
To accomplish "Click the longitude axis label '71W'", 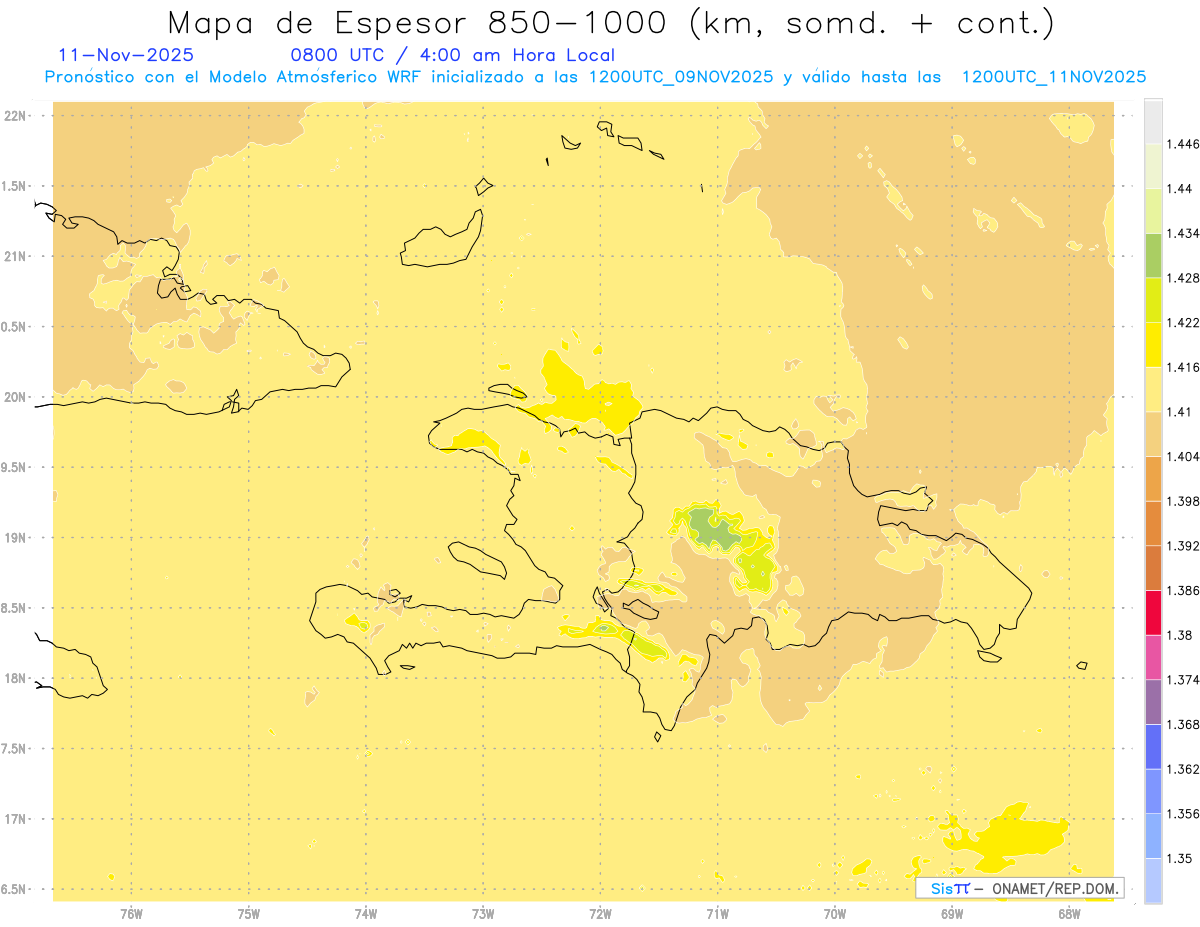I will pos(717,913).
